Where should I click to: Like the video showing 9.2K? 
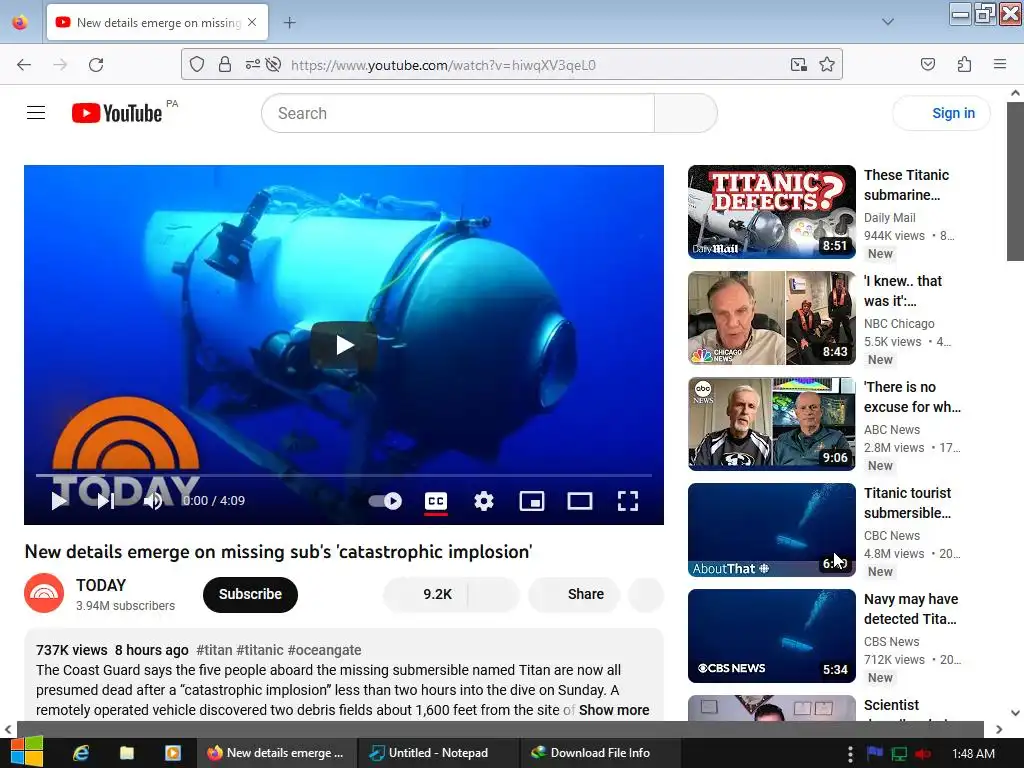point(425,594)
